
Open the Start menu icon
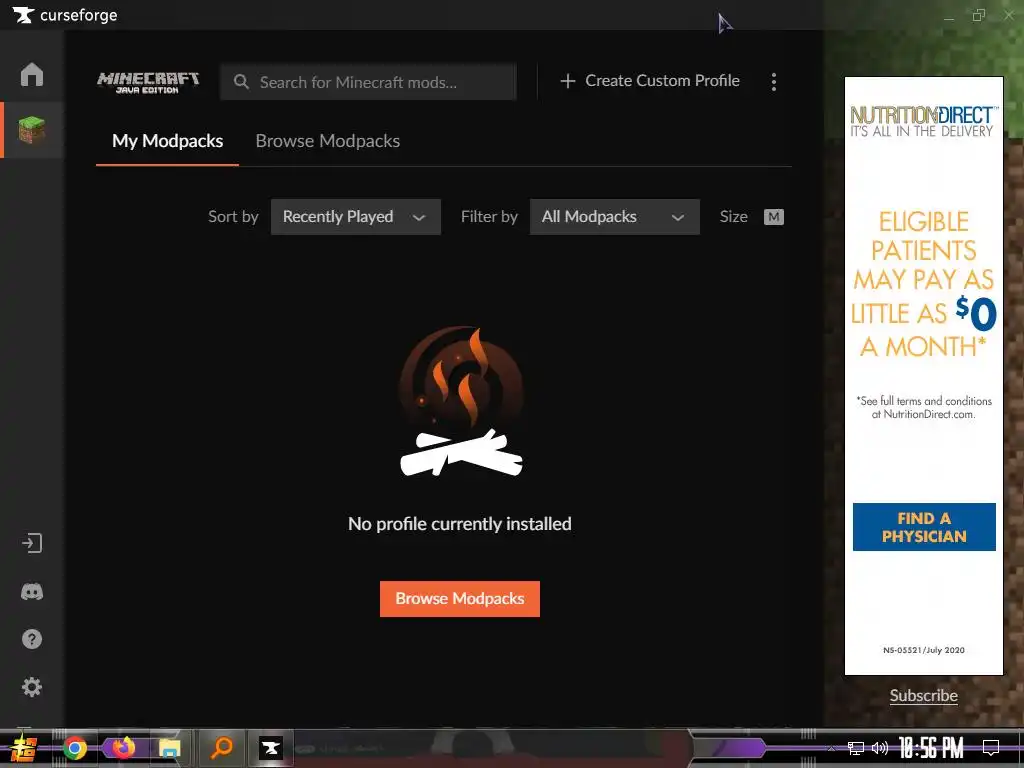click(x=24, y=748)
